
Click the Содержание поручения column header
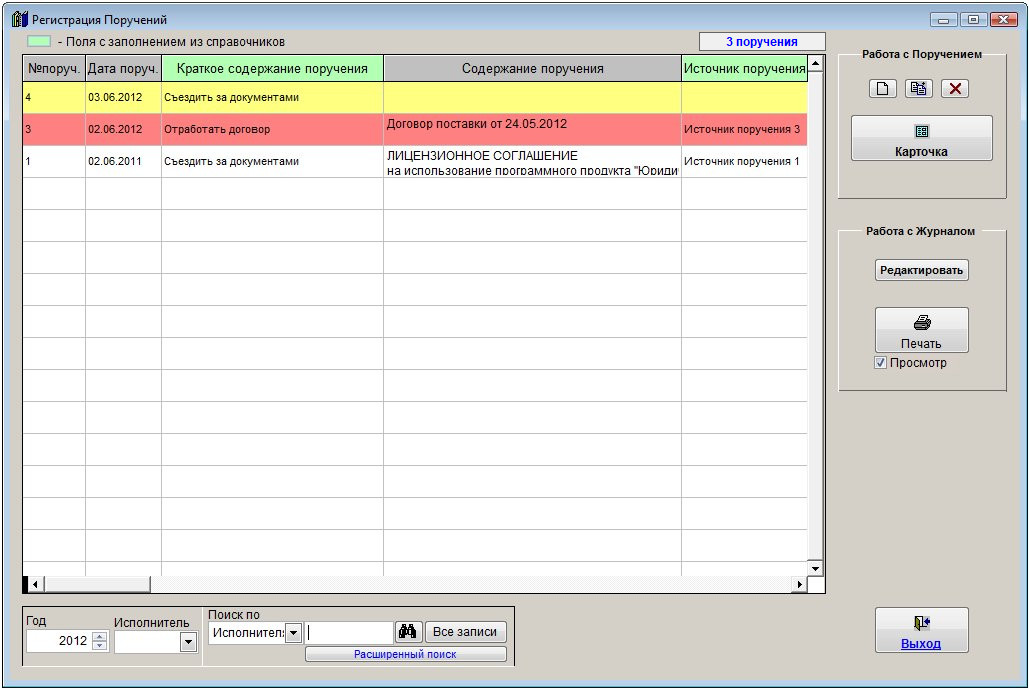tap(532, 69)
